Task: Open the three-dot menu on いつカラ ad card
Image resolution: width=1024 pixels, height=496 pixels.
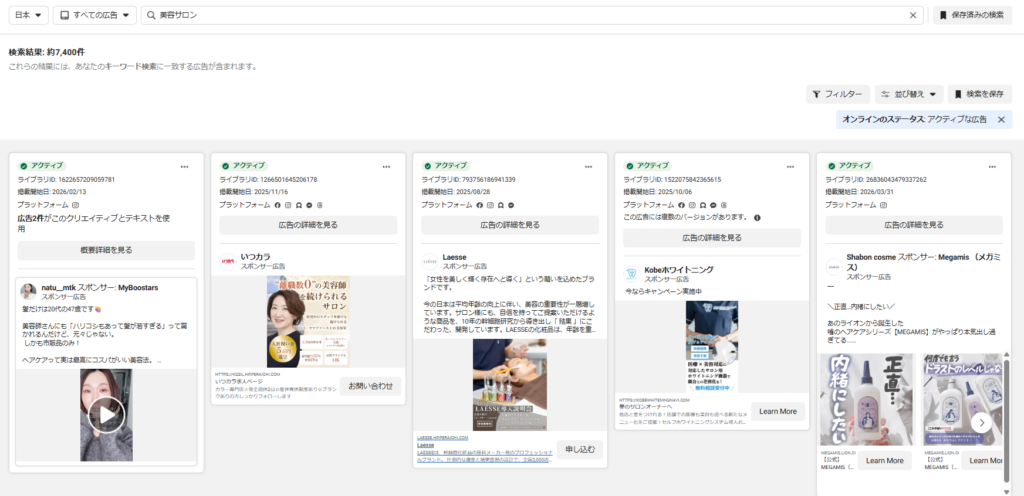Action: pyautogui.click(x=386, y=166)
